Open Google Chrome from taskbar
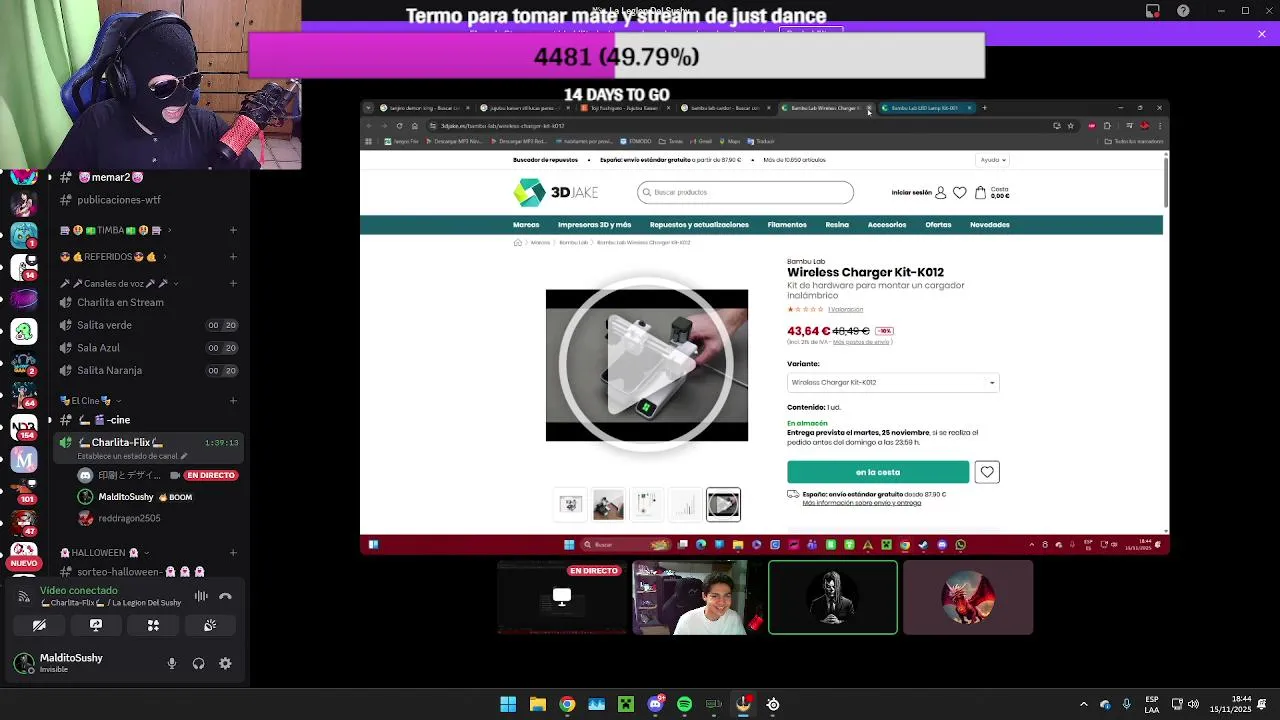The image size is (1280, 720). (x=567, y=704)
